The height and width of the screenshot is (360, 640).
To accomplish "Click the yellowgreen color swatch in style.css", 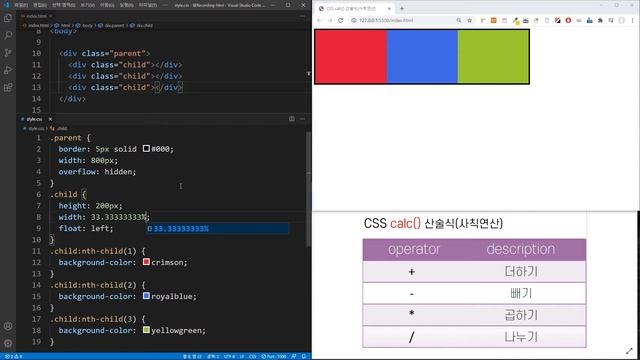I will point(146,329).
